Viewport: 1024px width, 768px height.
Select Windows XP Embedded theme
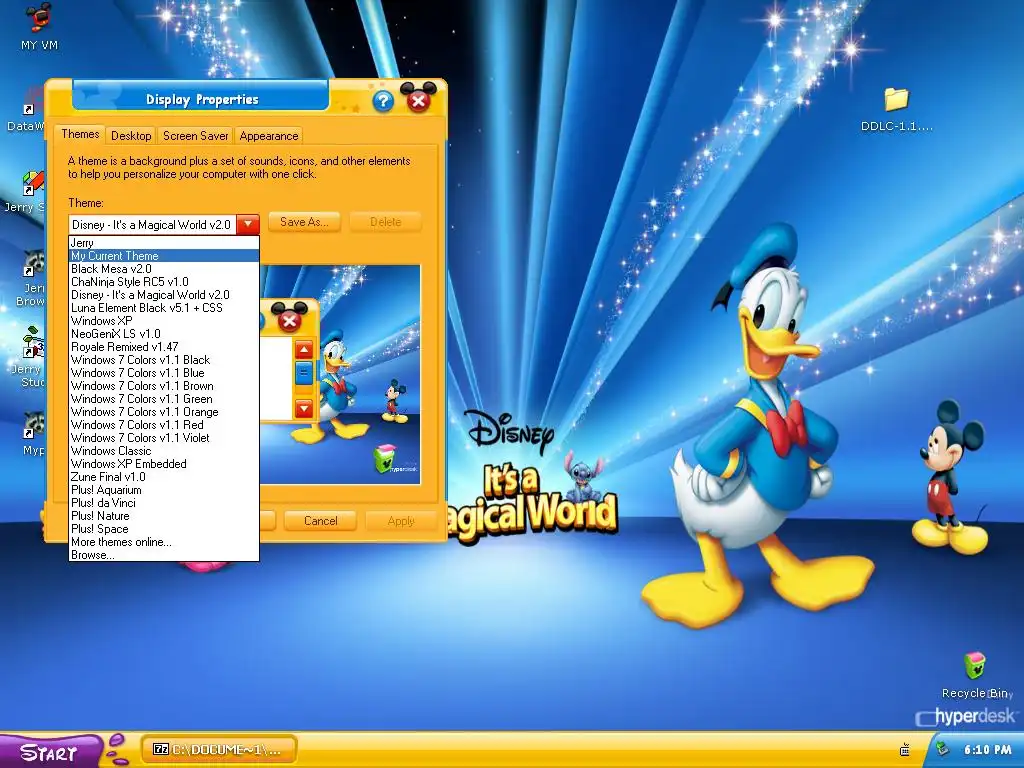coord(164,464)
